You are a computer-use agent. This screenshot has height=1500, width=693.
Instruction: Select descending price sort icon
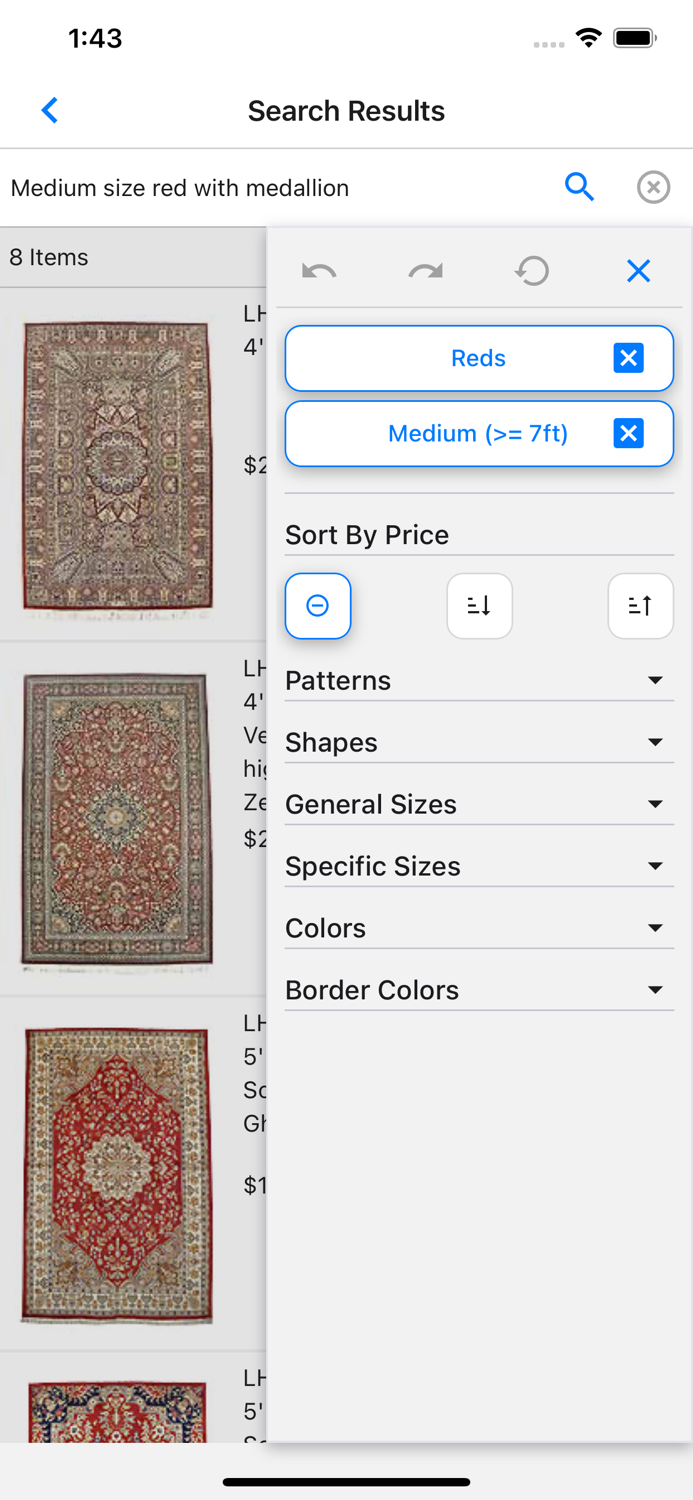tap(479, 605)
